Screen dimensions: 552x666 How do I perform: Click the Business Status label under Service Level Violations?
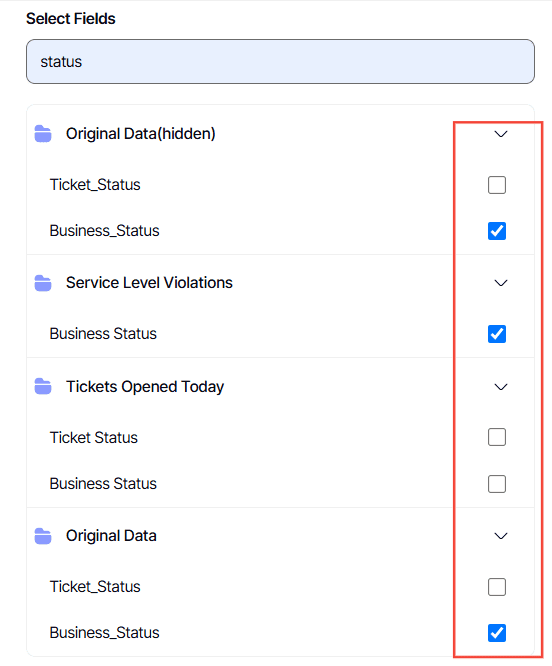click(x=103, y=334)
